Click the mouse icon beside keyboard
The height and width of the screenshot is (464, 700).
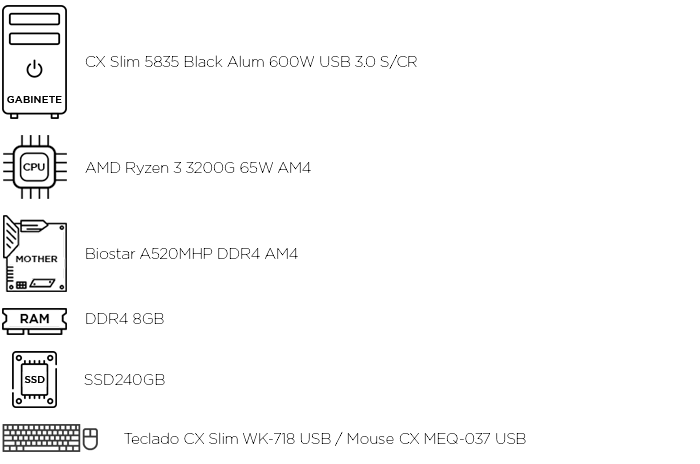90,439
